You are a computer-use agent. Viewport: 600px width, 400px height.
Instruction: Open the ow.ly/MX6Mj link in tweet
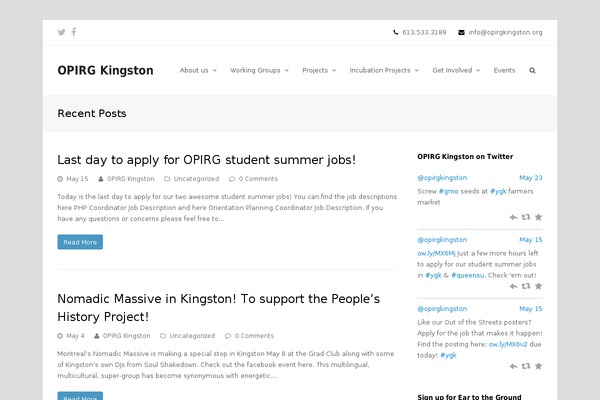(x=436, y=253)
